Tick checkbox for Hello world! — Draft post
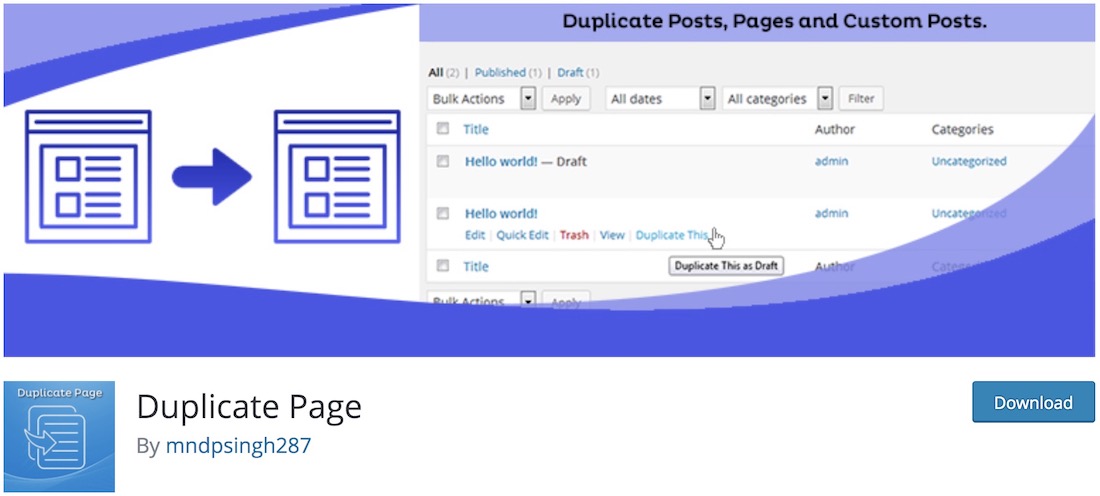 tap(443, 161)
